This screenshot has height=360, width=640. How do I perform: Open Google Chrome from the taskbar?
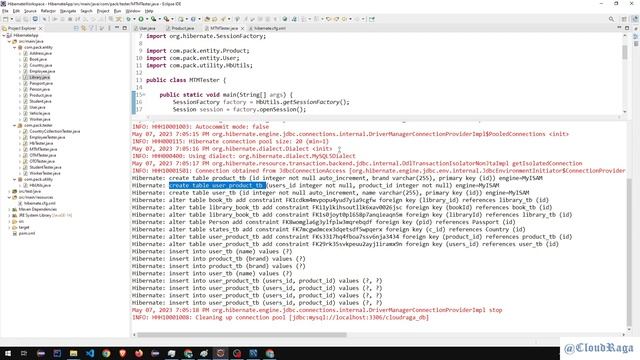point(106,353)
